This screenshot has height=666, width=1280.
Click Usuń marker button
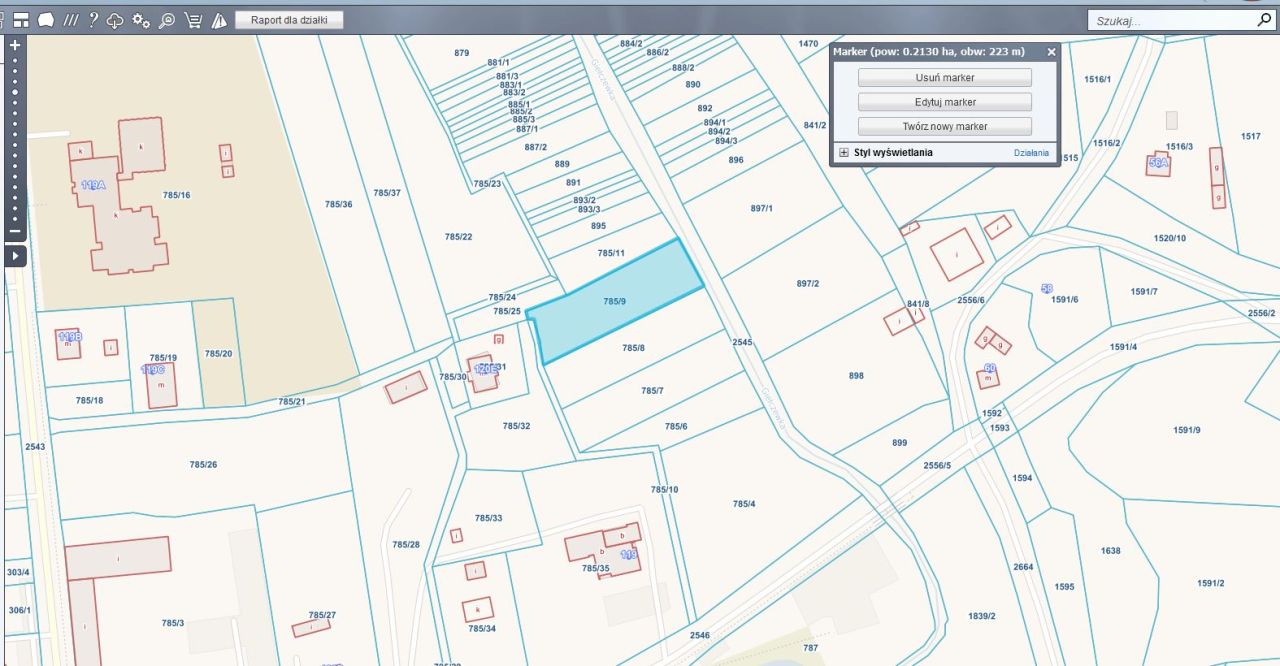click(945, 77)
